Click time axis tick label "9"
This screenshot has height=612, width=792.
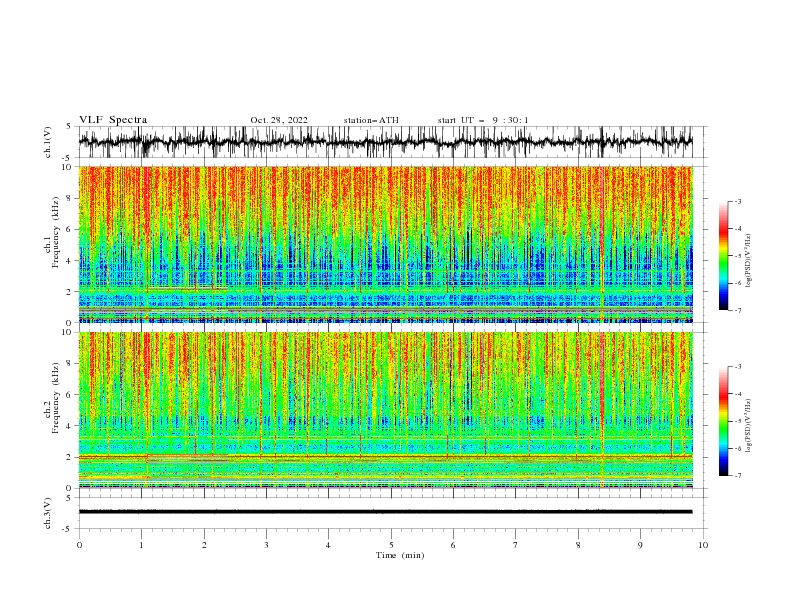[640, 545]
